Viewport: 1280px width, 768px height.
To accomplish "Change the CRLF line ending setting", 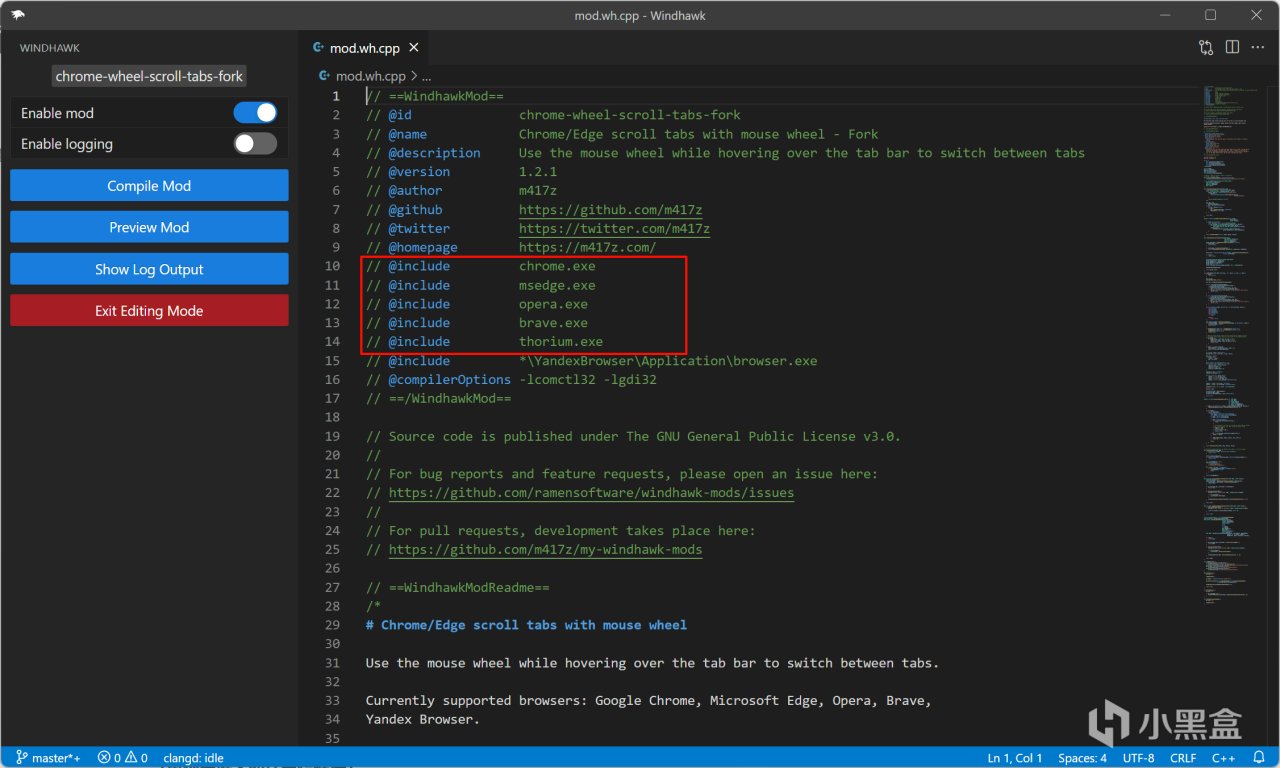I will [x=1183, y=758].
